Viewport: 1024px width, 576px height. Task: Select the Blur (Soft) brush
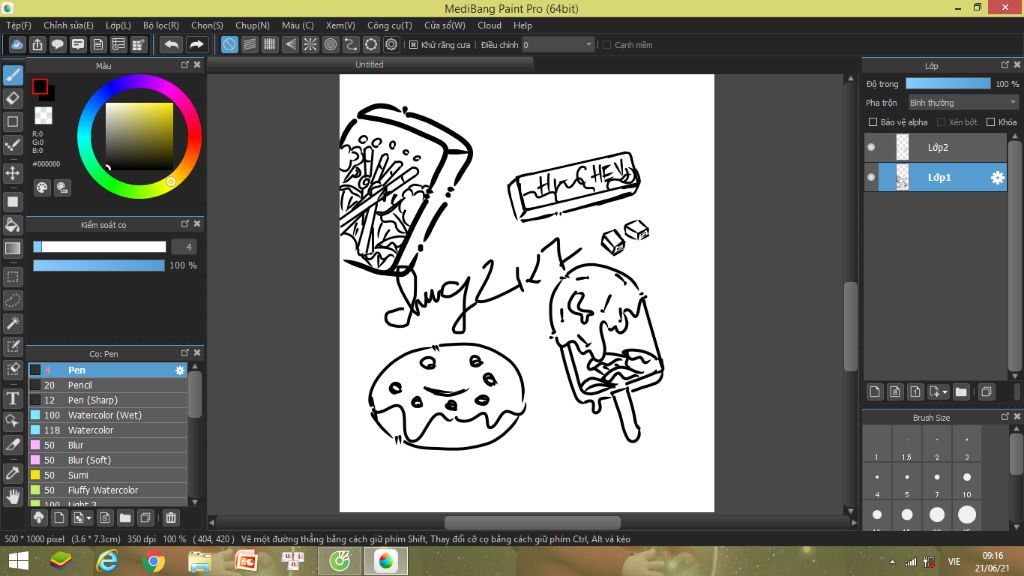pyautogui.click(x=108, y=460)
